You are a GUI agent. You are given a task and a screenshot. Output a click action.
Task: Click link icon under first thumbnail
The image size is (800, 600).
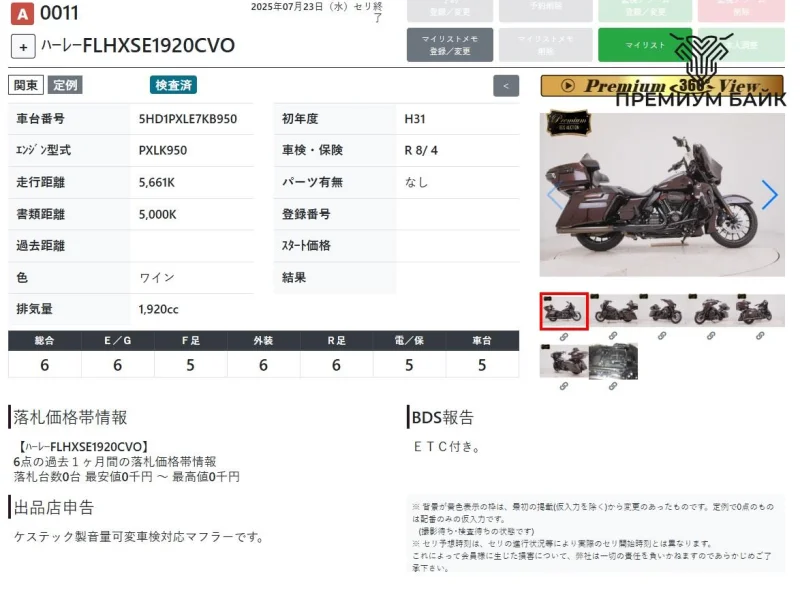click(564, 336)
